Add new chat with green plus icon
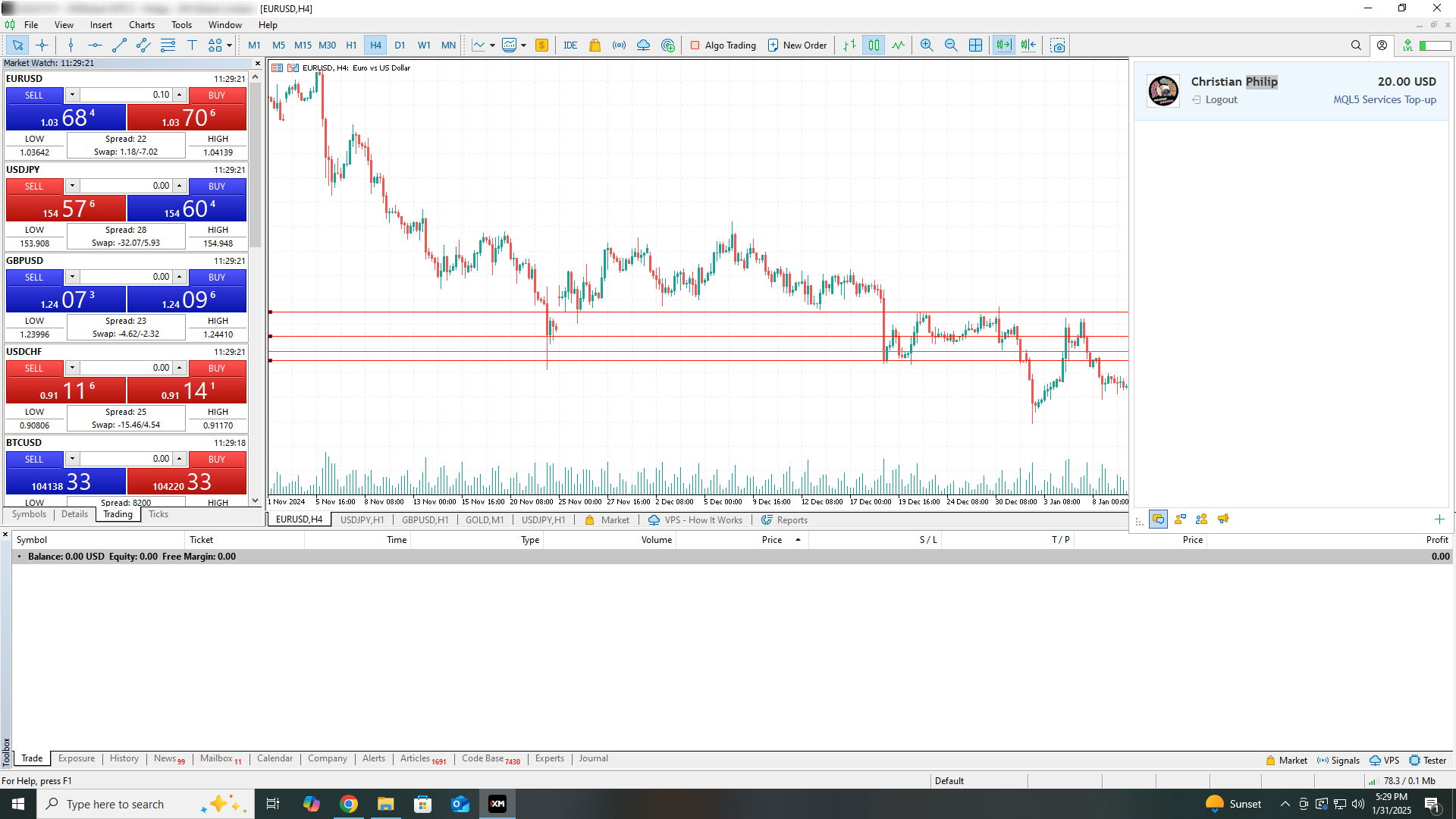This screenshot has width=1456, height=819. click(x=1439, y=519)
